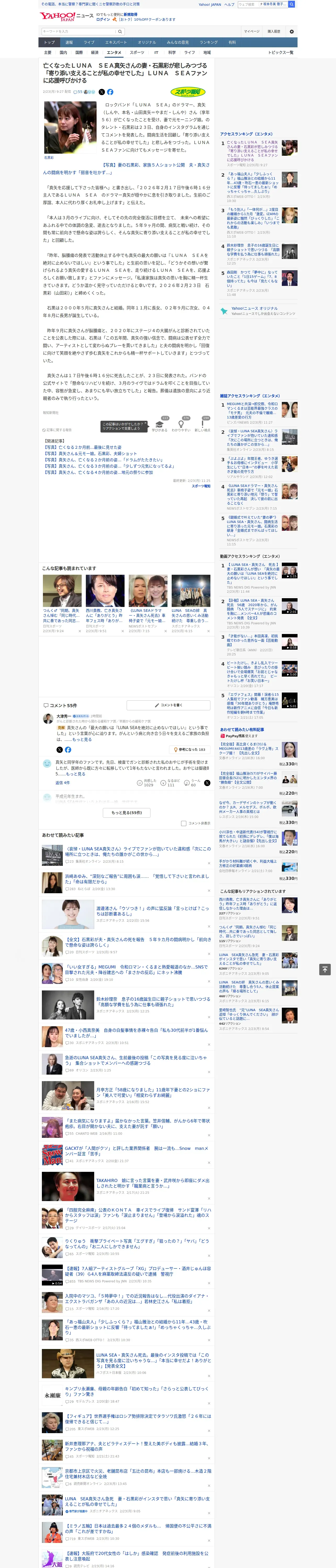Expand 大津秀一's comment with もっと見る

82,740
